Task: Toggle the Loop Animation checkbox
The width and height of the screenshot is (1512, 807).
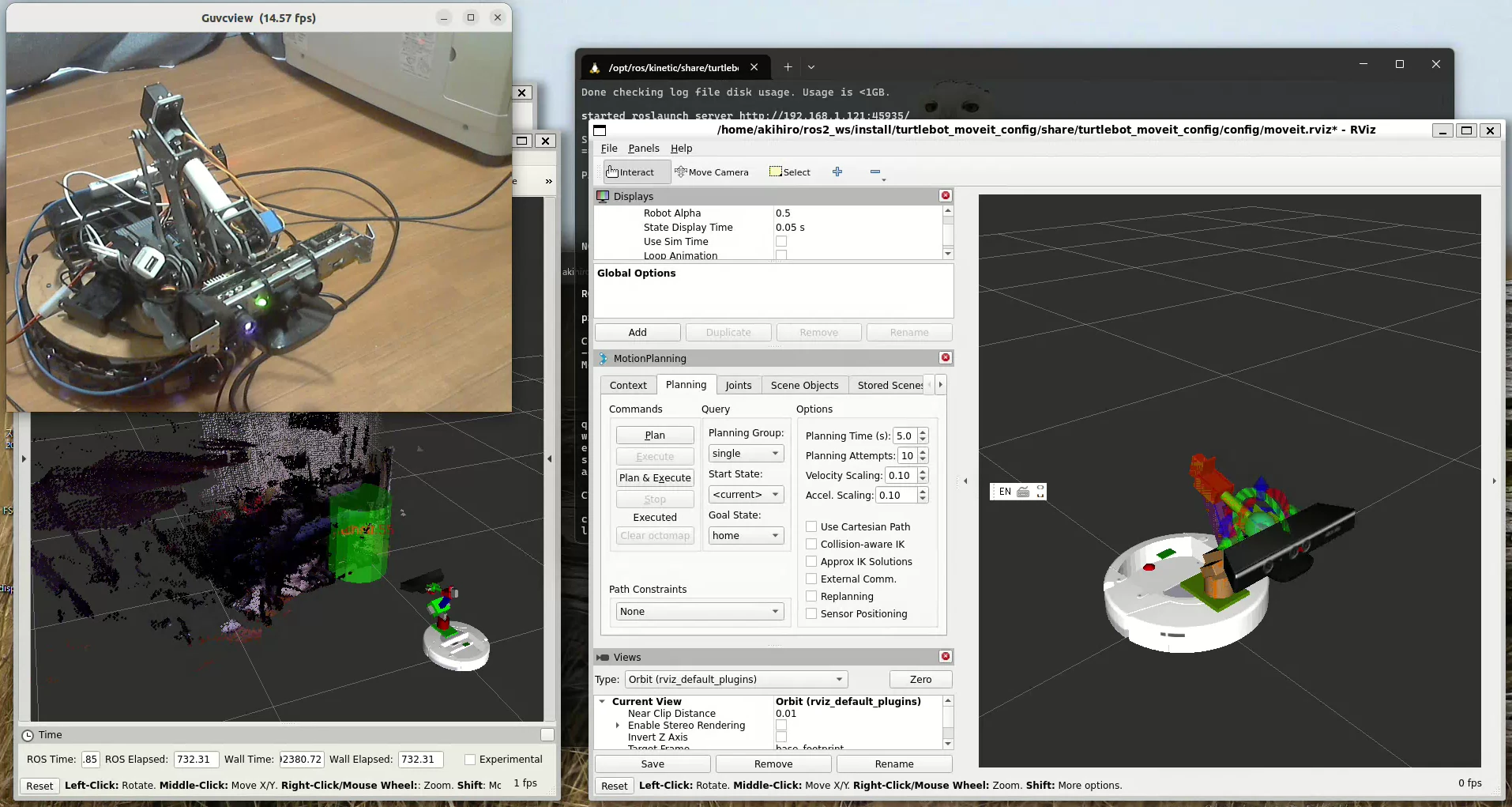Action: pos(781,255)
